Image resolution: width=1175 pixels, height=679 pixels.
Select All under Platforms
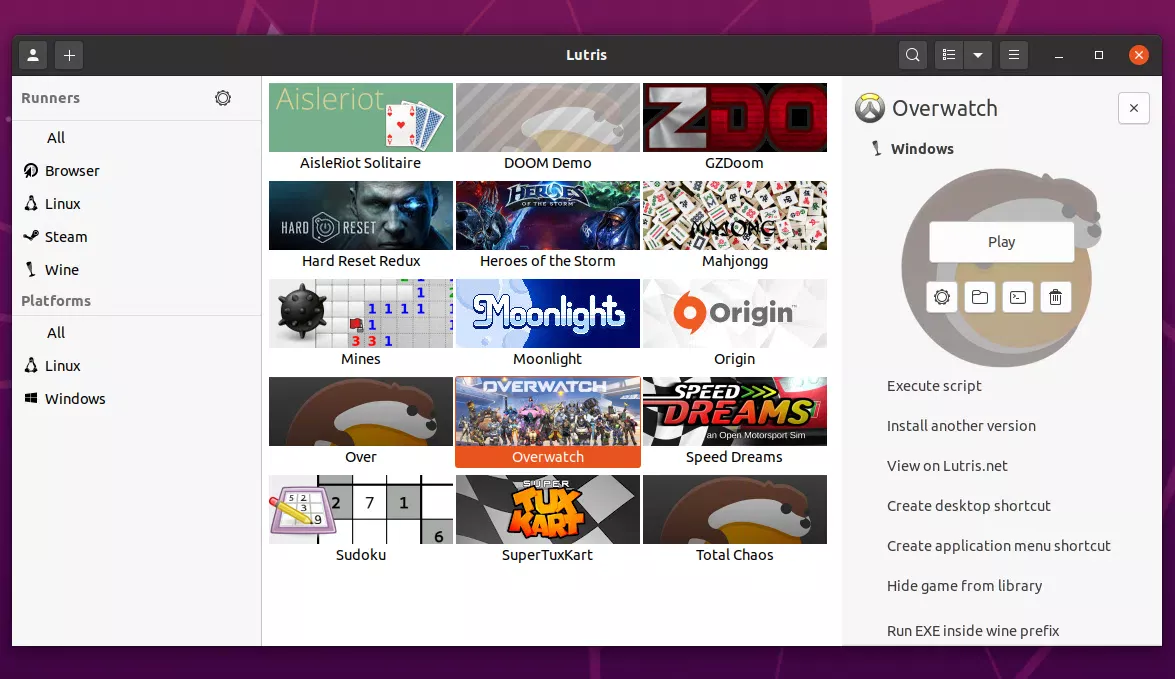pos(56,333)
